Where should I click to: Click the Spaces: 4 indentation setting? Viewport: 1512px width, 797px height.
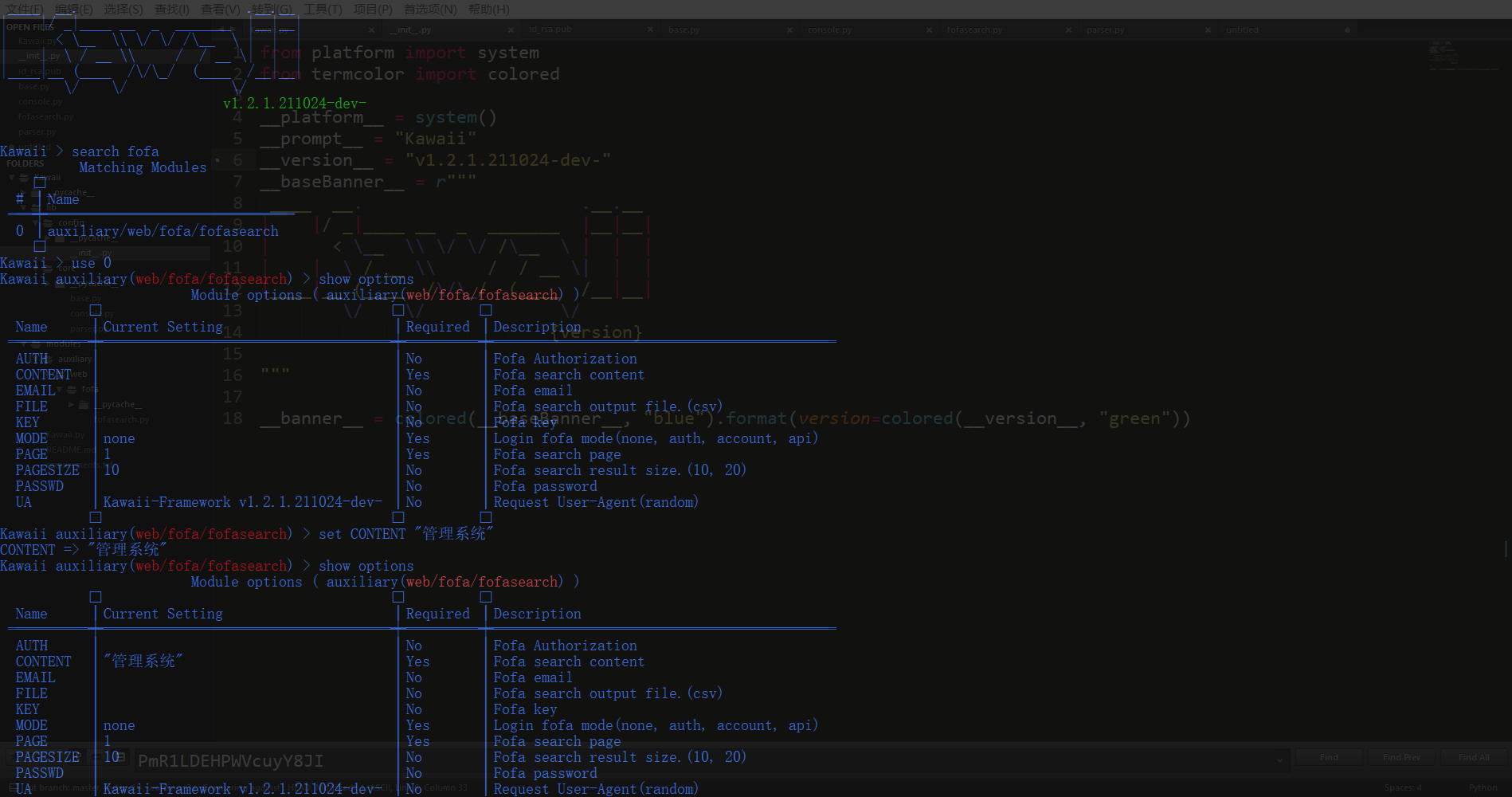1403,787
